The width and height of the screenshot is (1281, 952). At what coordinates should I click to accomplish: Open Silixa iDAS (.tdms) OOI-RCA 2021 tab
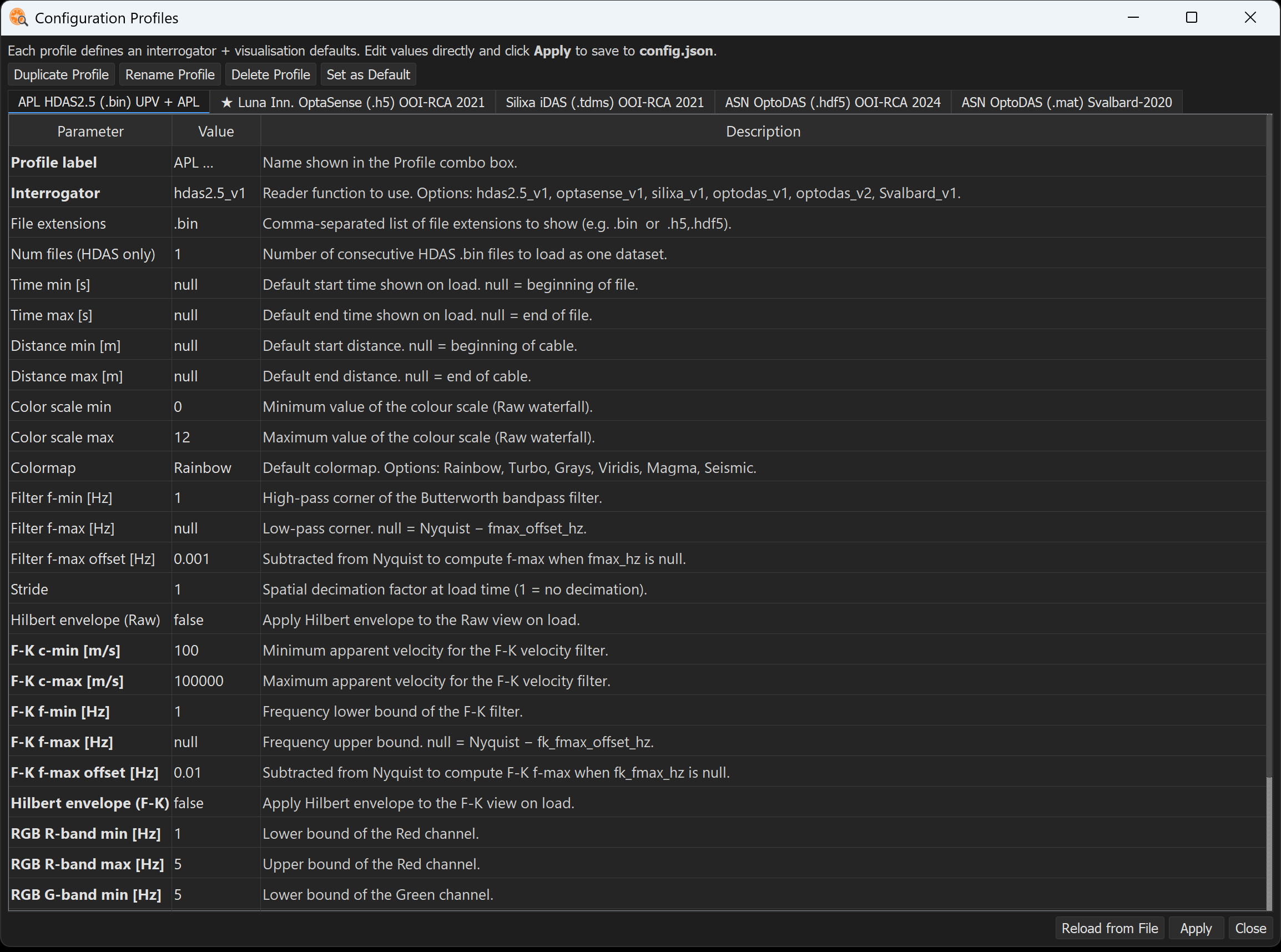pyautogui.click(x=604, y=103)
